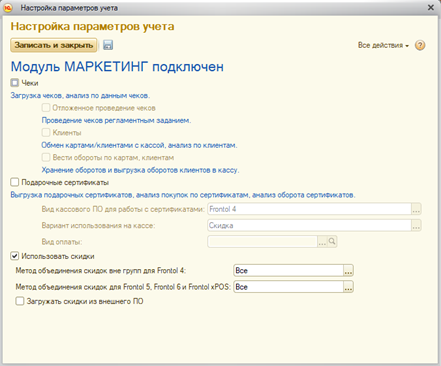
Task: Click ellipsis button next to the Скидка field
Action: 416,226
